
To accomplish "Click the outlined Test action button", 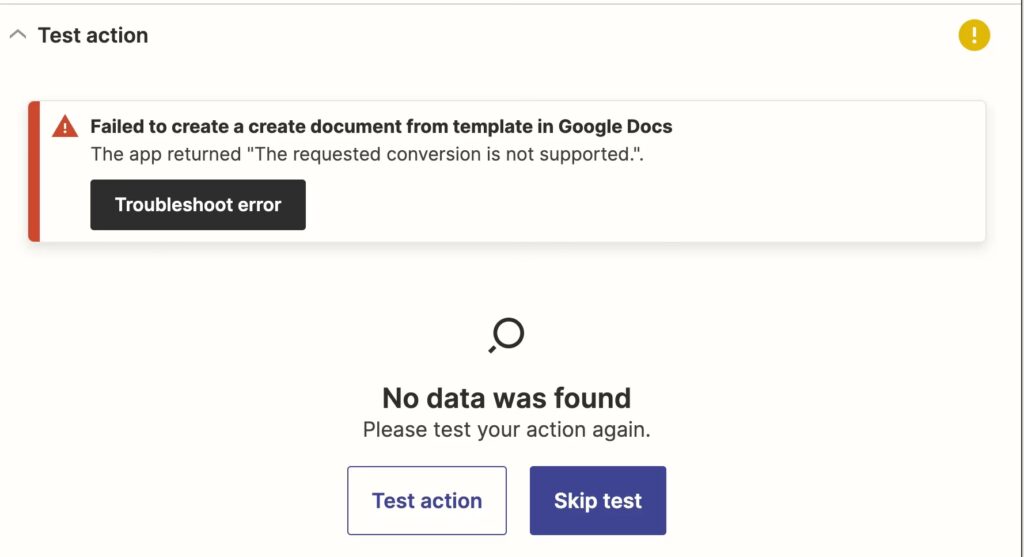I will point(427,500).
